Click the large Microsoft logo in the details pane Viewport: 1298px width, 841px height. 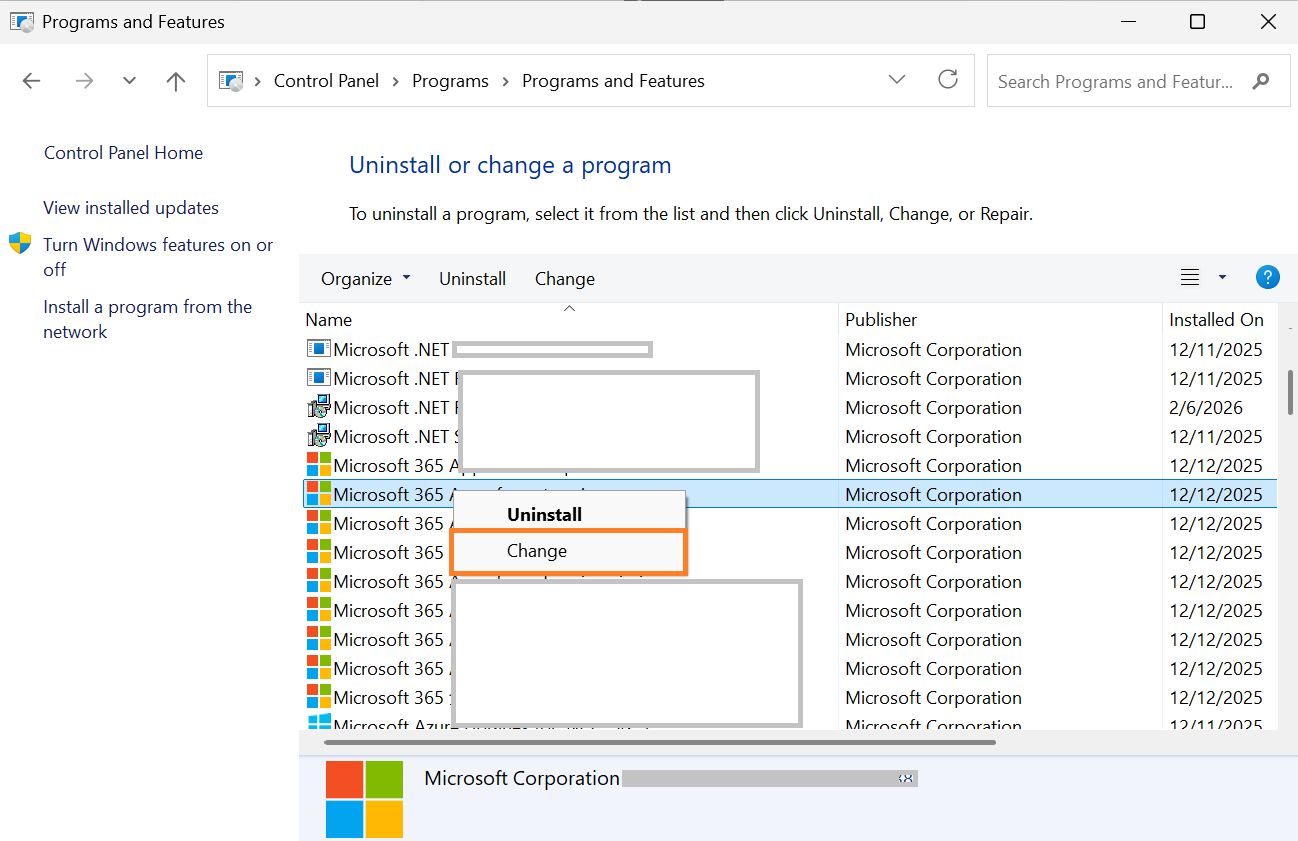(365, 799)
